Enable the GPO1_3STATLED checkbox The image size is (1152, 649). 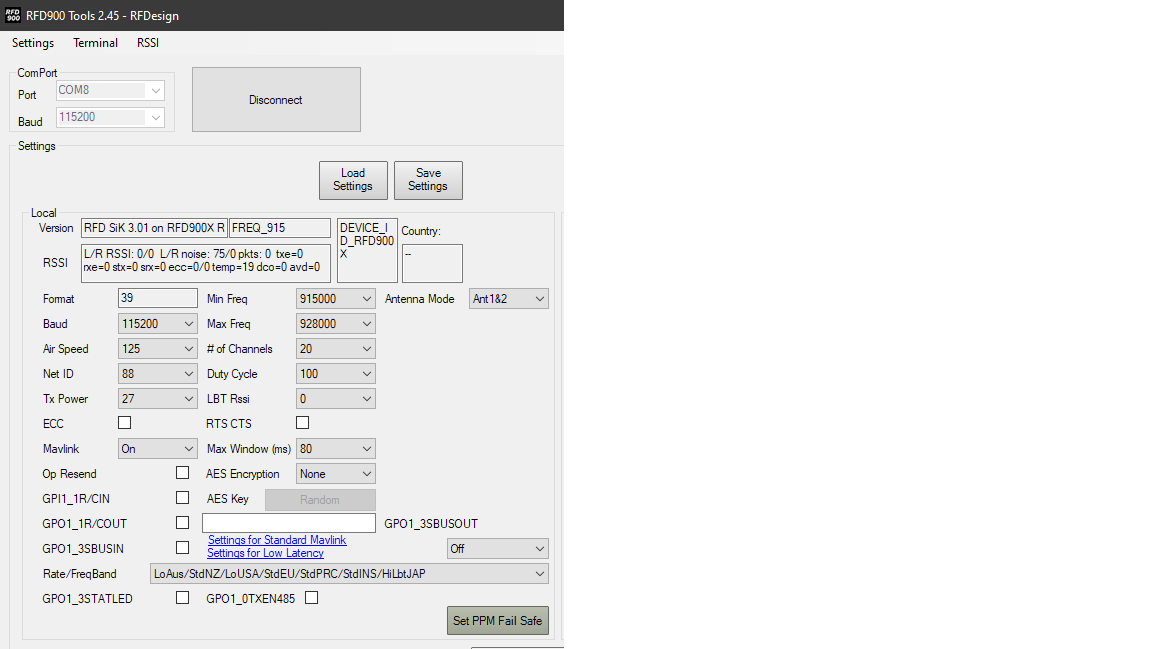pos(182,598)
